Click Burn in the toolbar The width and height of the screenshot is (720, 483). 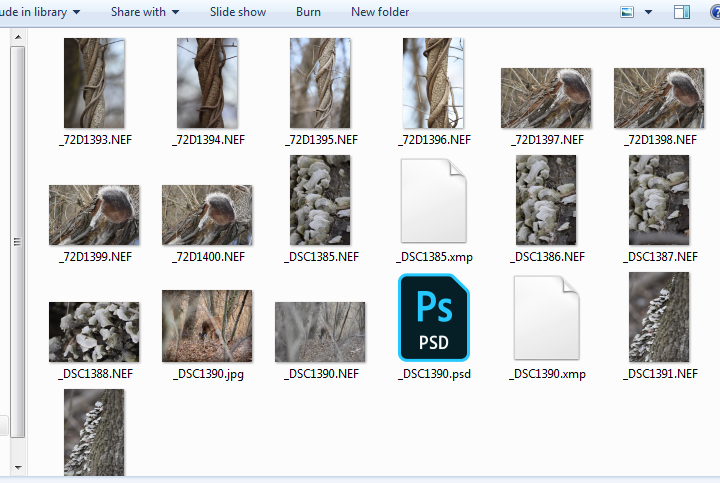tap(308, 12)
